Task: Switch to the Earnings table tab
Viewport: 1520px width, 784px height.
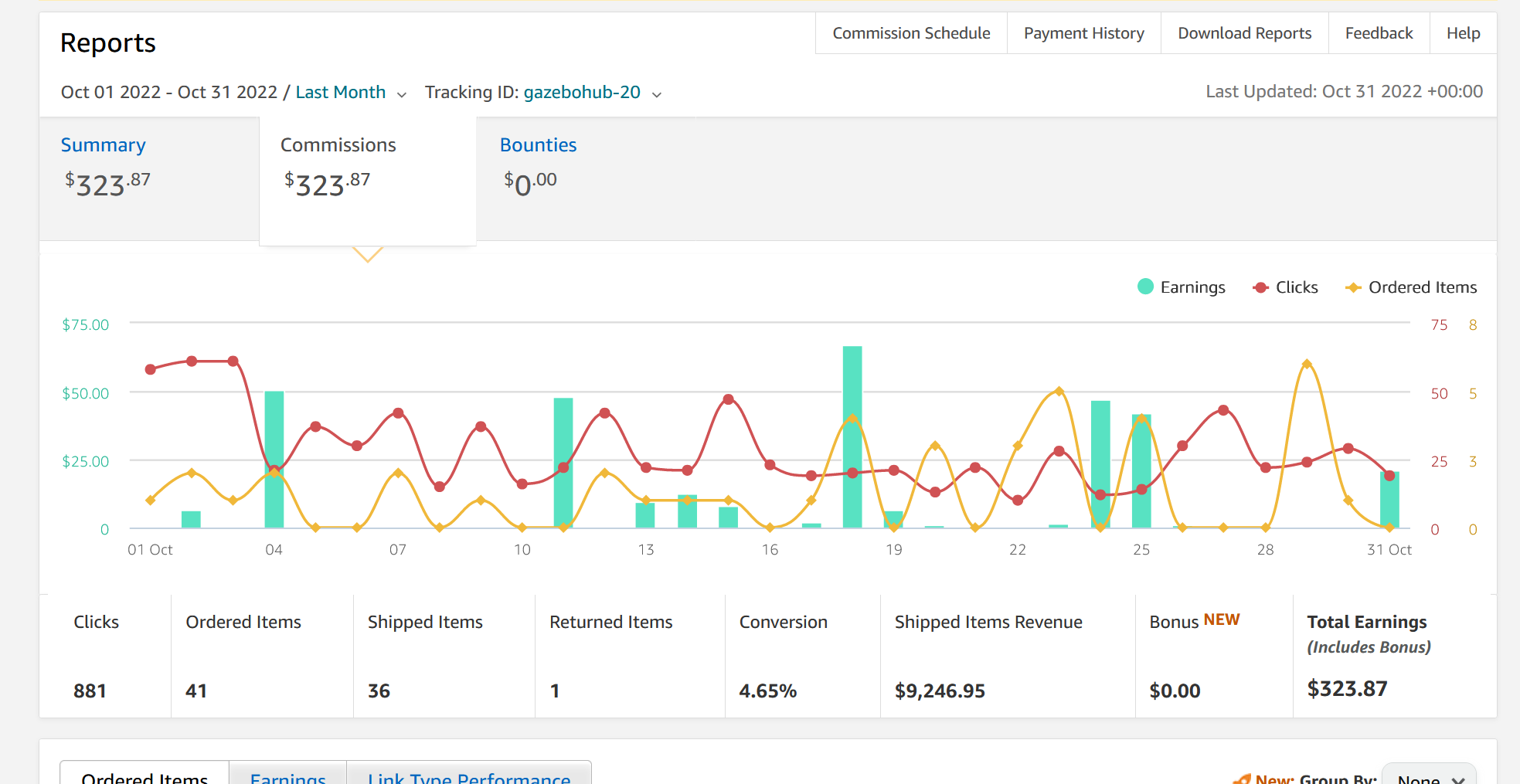Action: point(287,776)
